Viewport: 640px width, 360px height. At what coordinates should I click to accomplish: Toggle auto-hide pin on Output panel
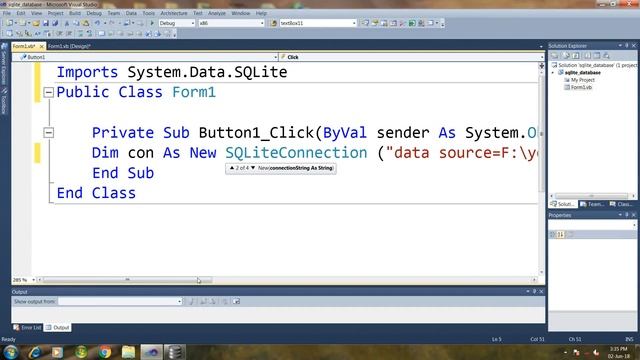[x=534, y=291]
